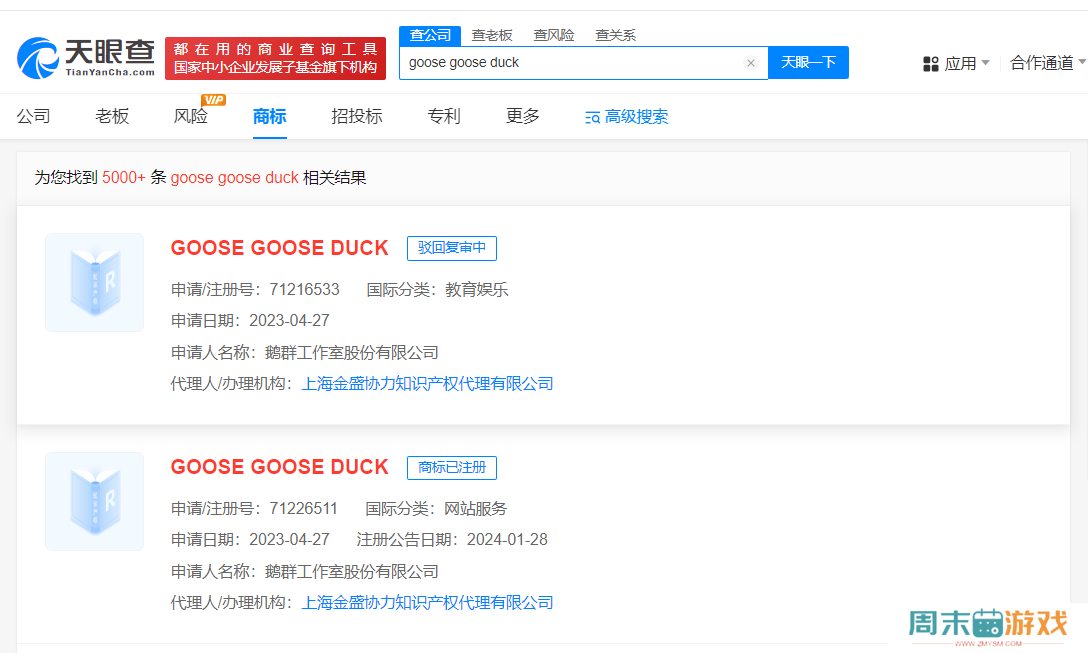1088x653 pixels.
Task: Click the 周末游戏 watermark logo
Action: click(987, 624)
